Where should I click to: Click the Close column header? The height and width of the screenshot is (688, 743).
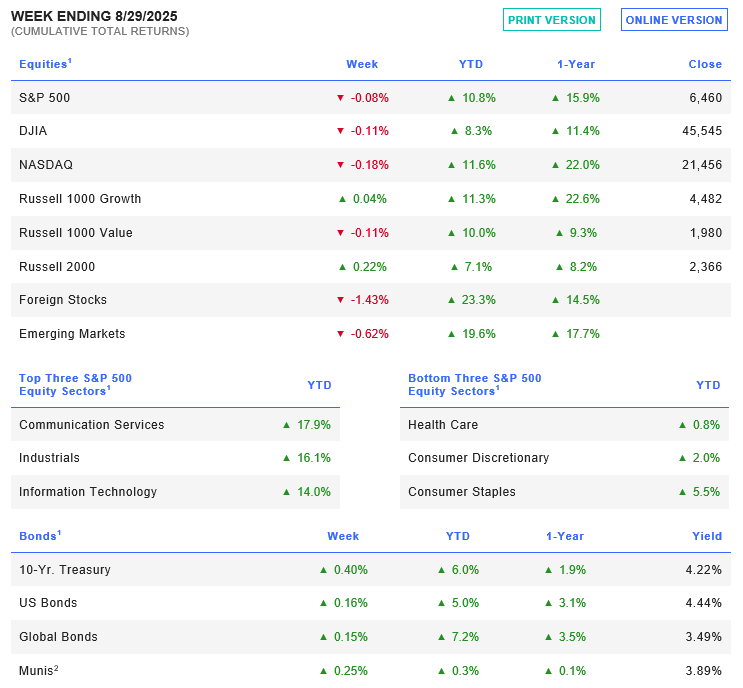[x=705, y=64]
